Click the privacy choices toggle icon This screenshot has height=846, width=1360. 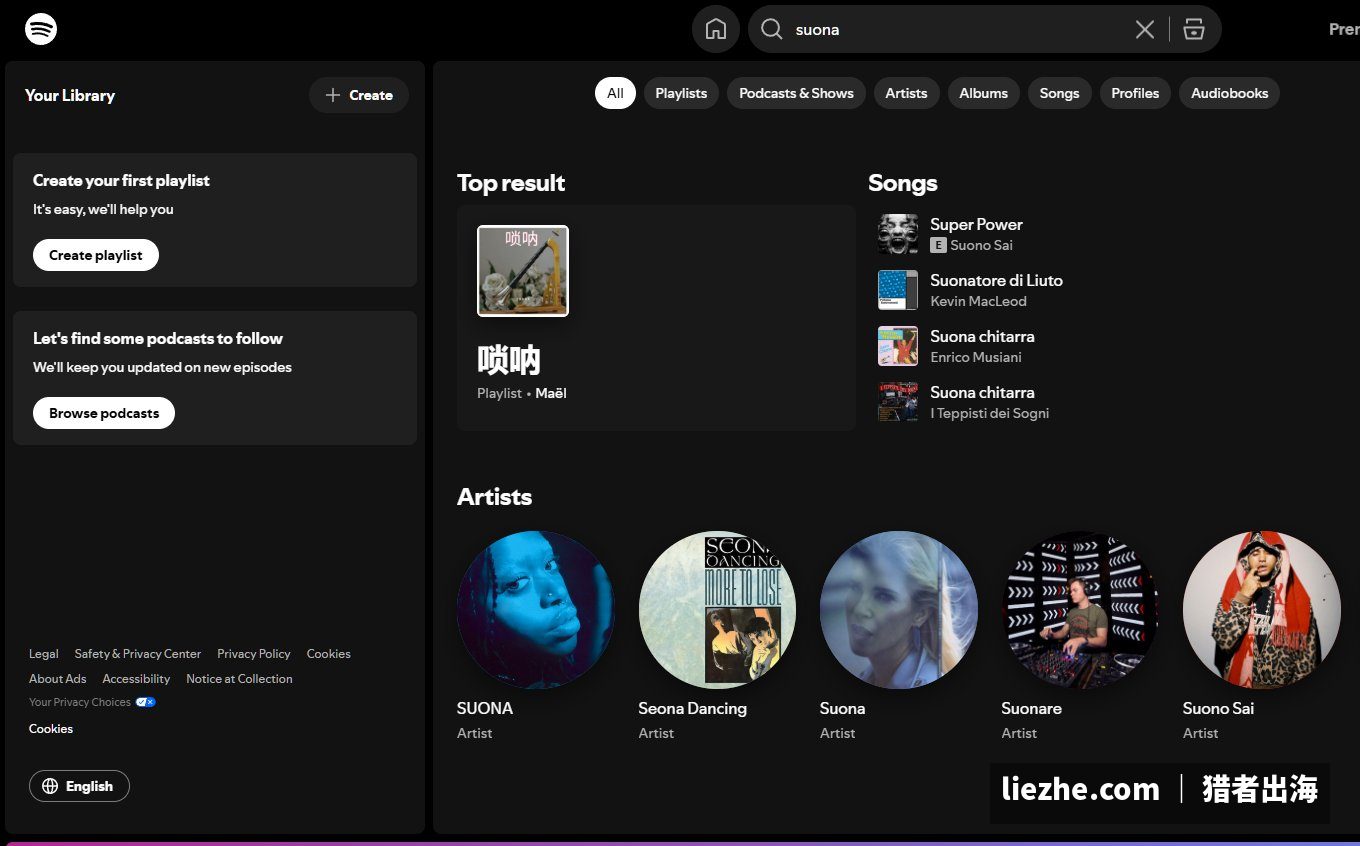coord(146,702)
